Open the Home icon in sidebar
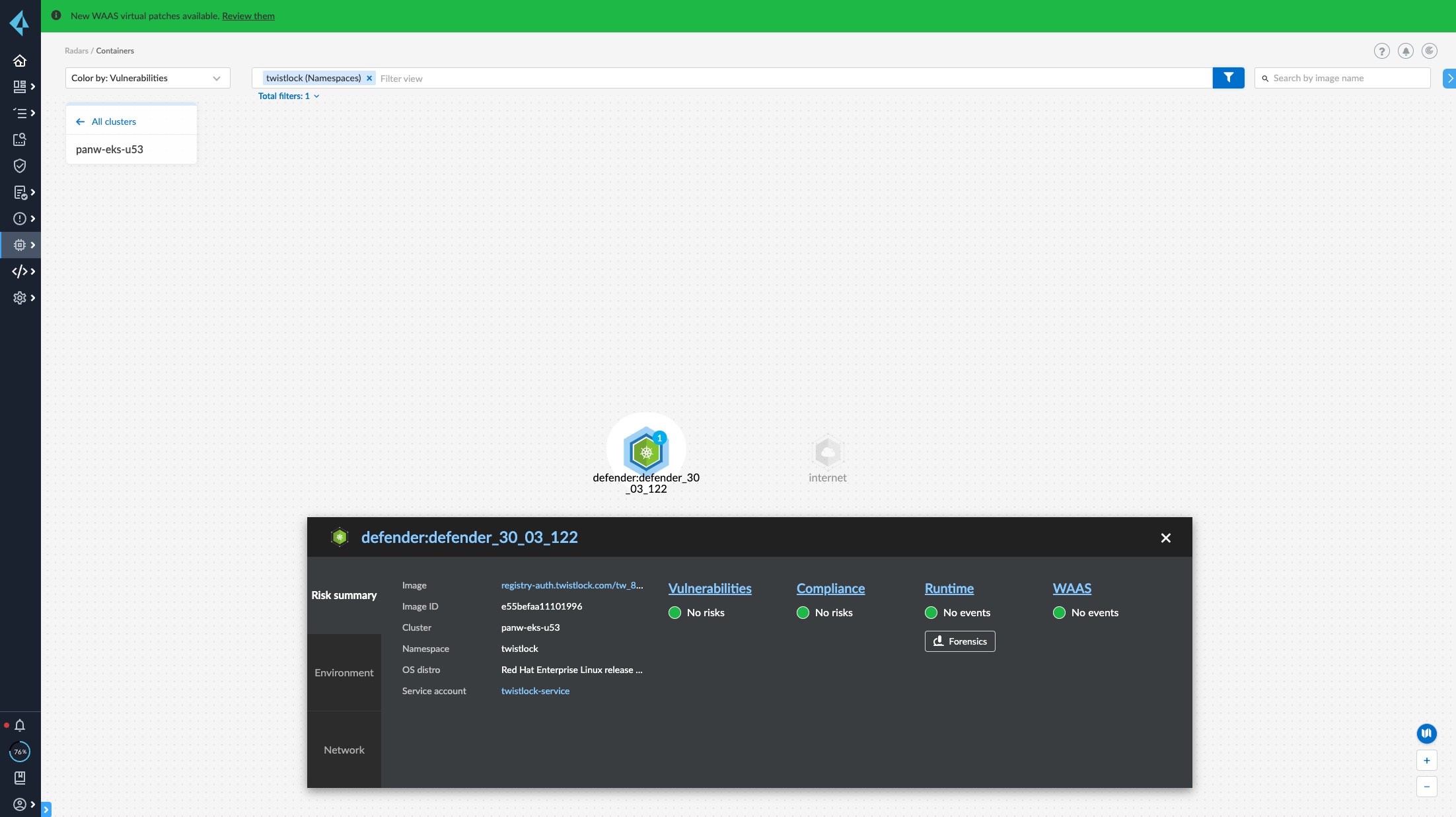Viewport: 1456px width, 817px height. [20, 61]
